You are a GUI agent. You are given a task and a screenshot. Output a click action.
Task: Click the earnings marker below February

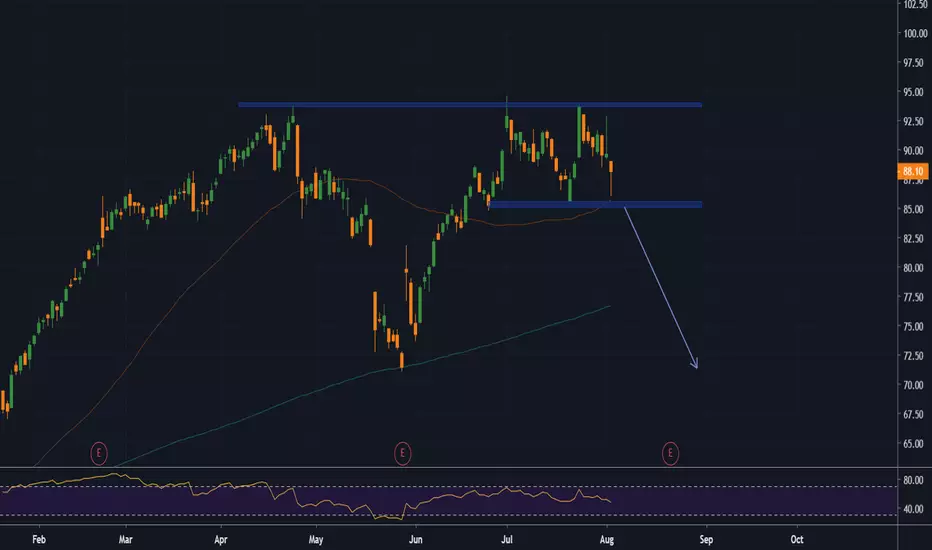99,454
